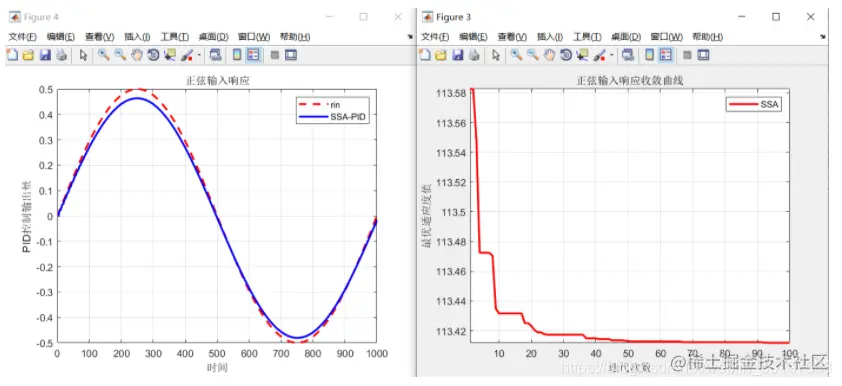This screenshot has width=842, height=386.
Task: Click the MATLAB icon in Figure 3 title bar
Action: pos(427,17)
